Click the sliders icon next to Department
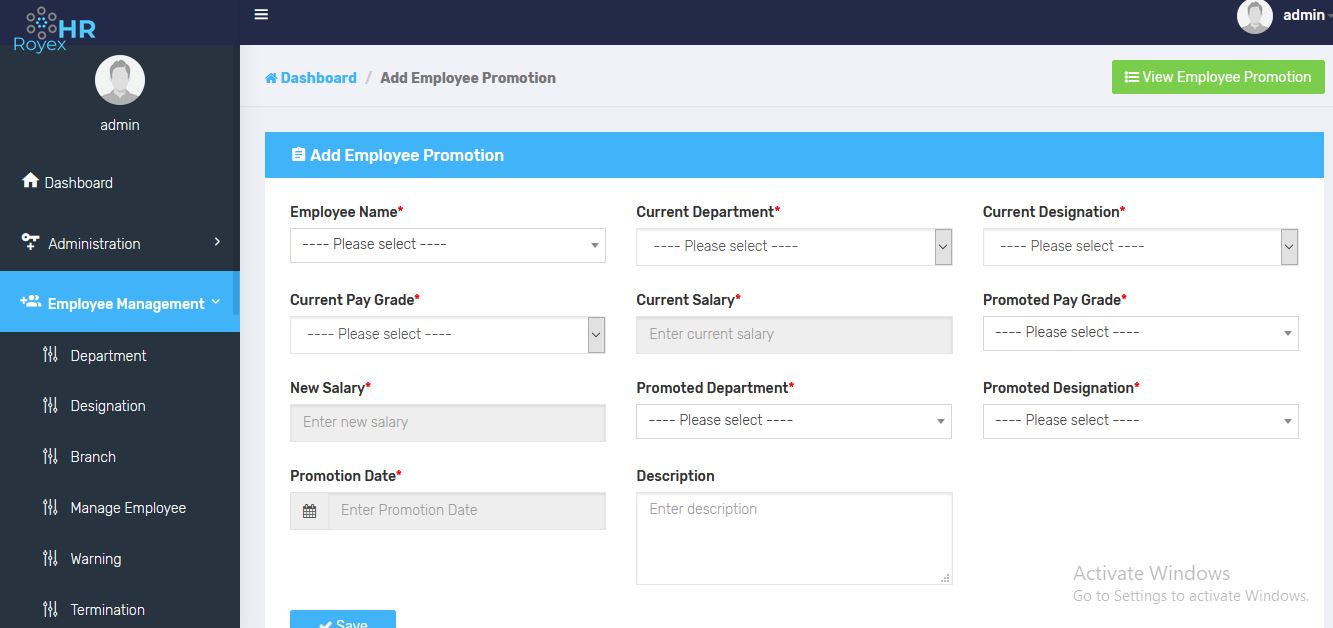Viewport: 1333px width, 628px height. pos(50,355)
